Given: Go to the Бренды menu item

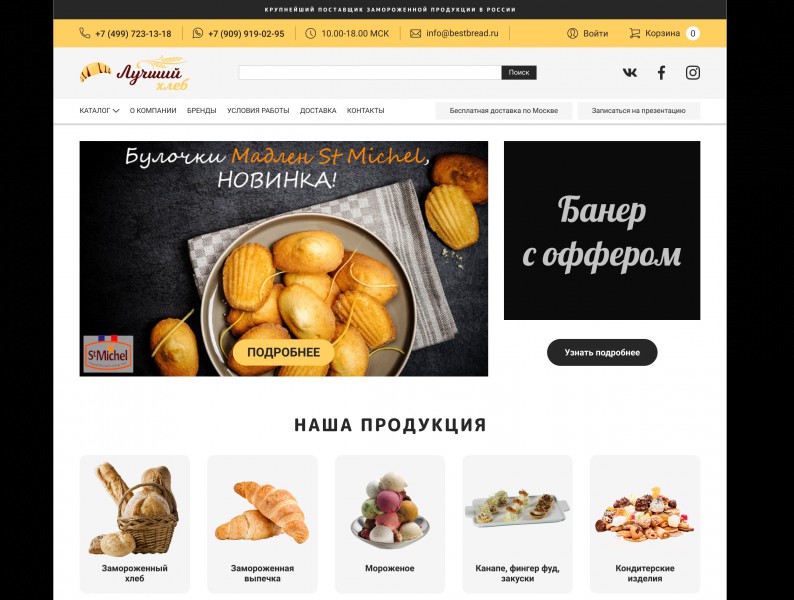Looking at the screenshot, I should point(202,110).
